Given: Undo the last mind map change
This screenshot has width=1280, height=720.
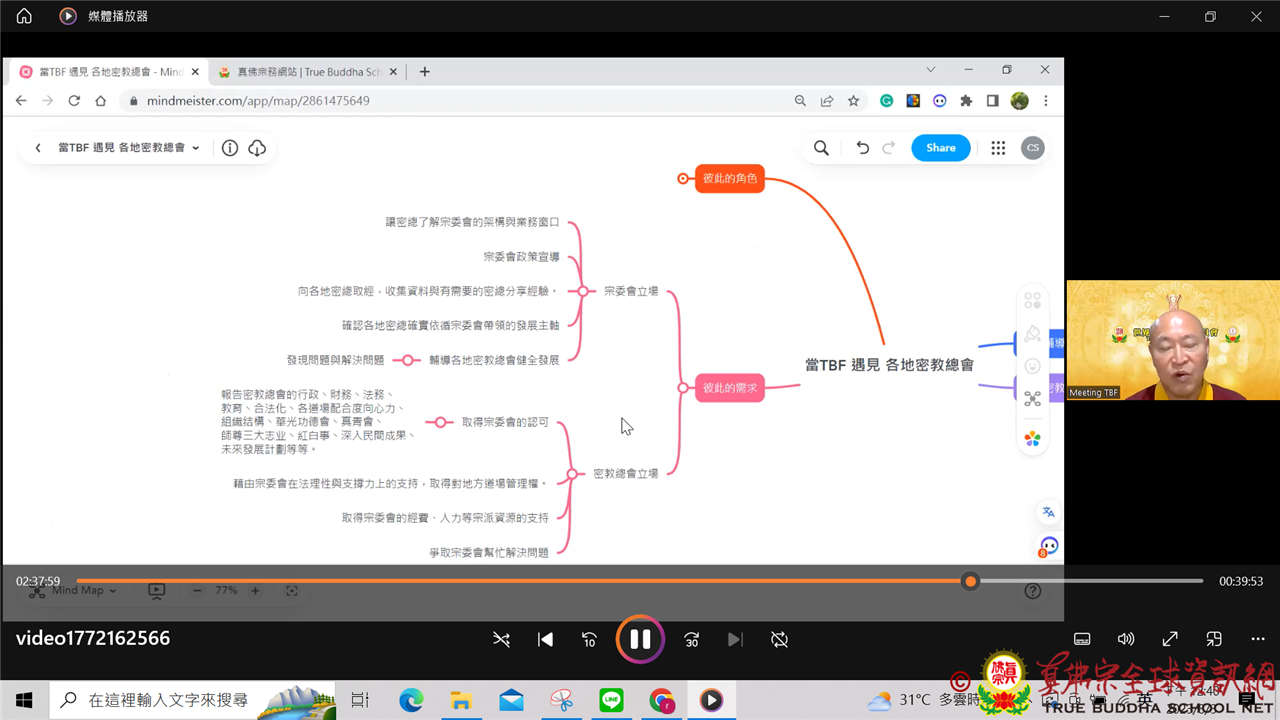Looking at the screenshot, I should click(862, 148).
